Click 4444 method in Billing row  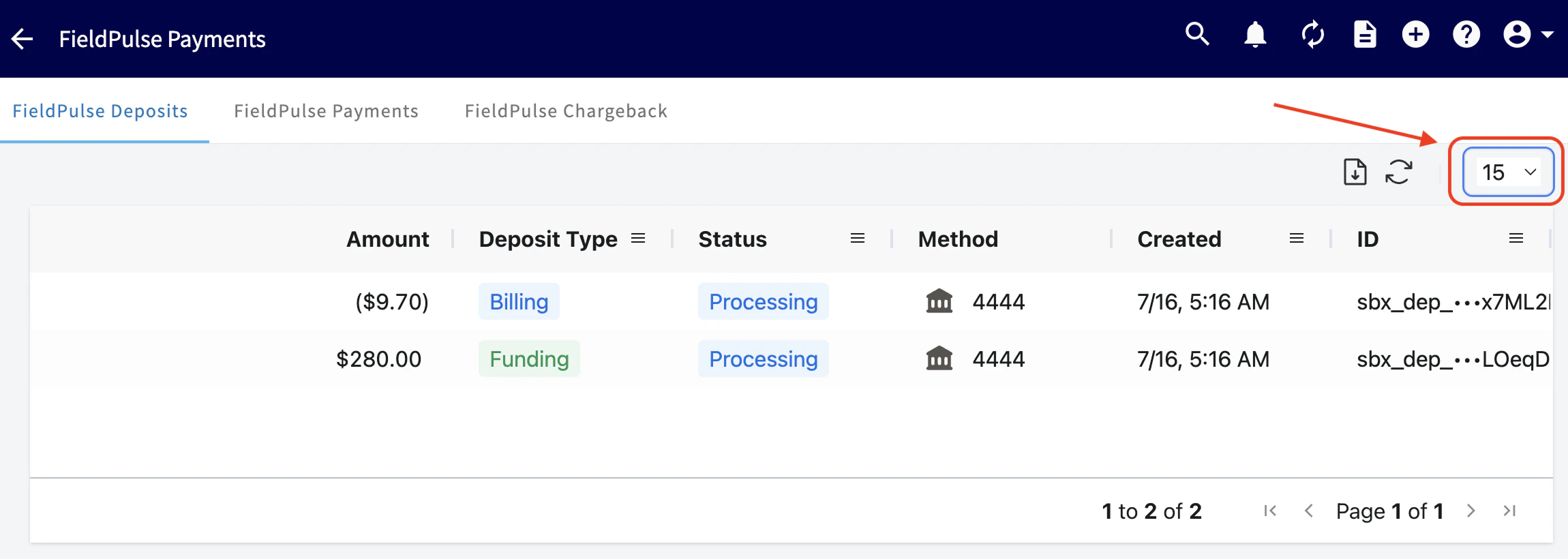click(x=999, y=301)
